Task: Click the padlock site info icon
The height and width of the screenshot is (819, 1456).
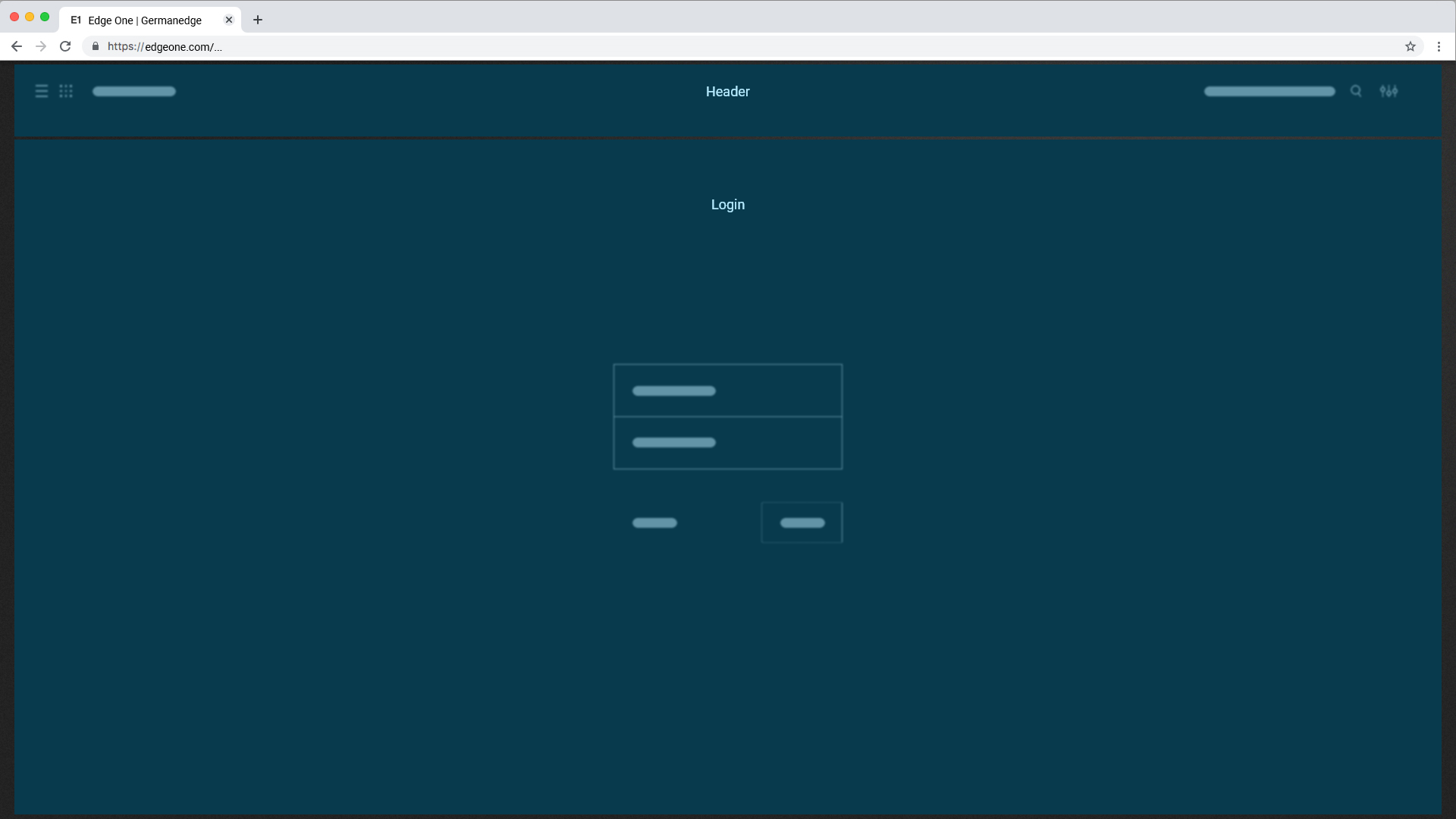Action: pos(96,46)
